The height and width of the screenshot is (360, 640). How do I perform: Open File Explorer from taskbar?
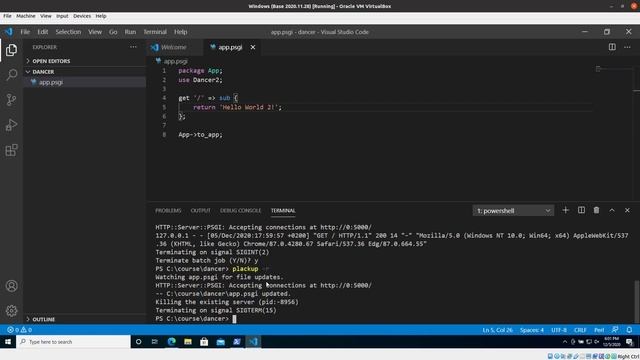[188, 342]
